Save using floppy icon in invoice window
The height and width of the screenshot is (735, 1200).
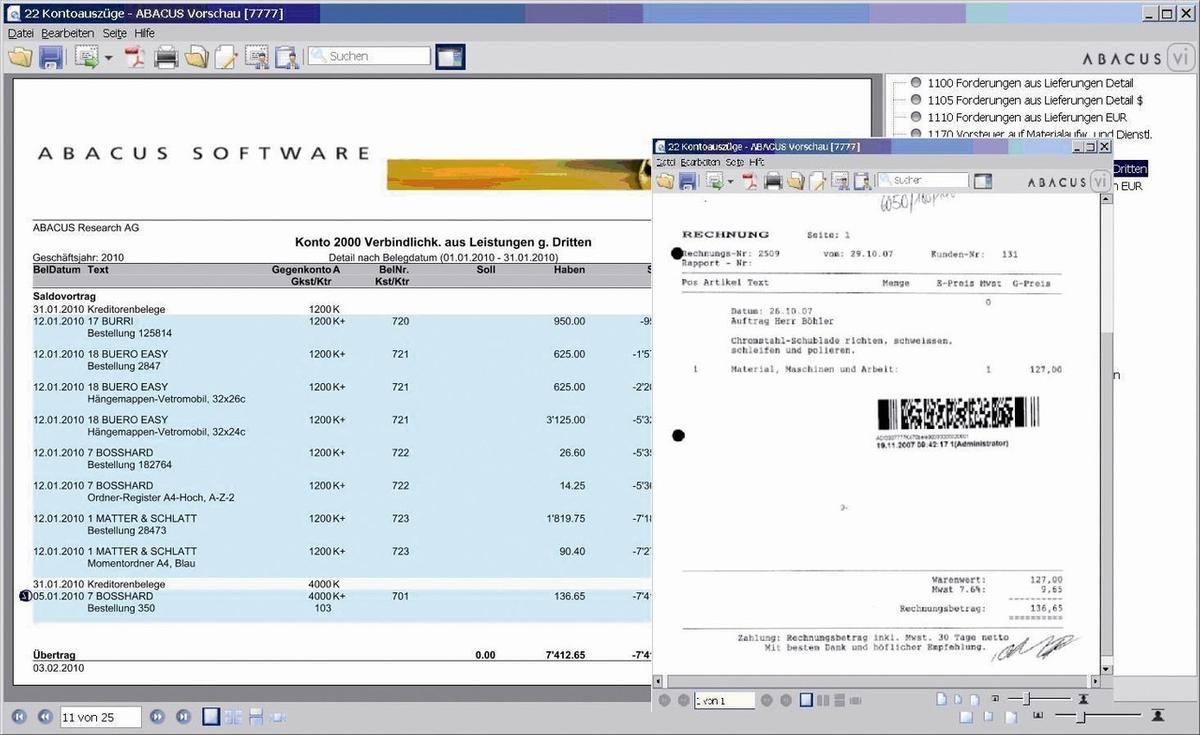point(688,181)
